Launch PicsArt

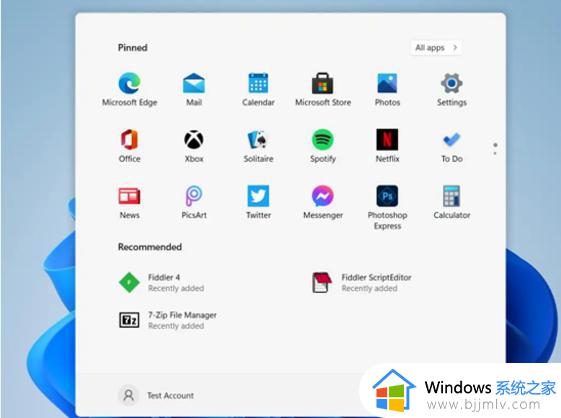click(194, 202)
